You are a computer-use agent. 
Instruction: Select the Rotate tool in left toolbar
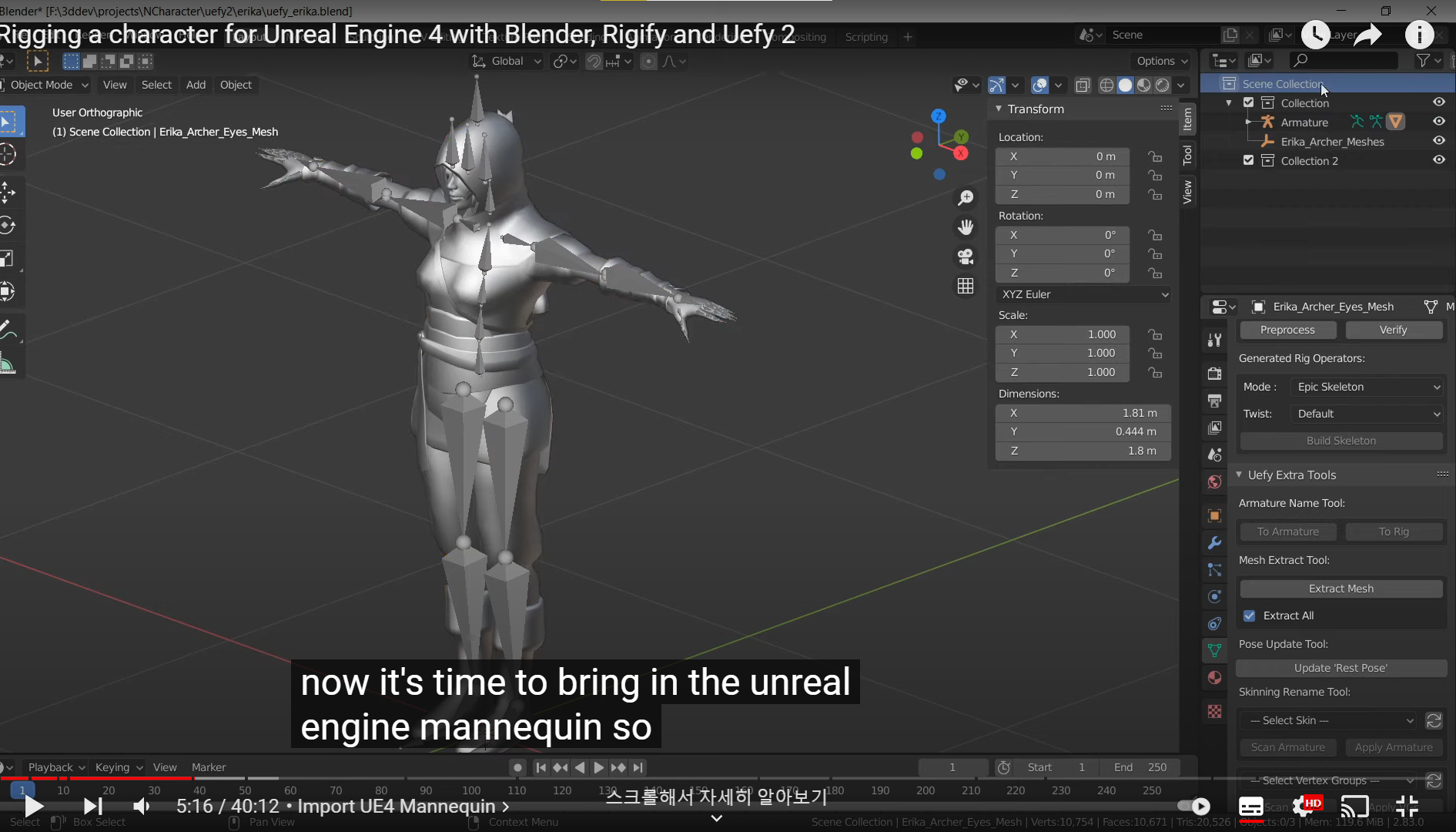[x=8, y=225]
